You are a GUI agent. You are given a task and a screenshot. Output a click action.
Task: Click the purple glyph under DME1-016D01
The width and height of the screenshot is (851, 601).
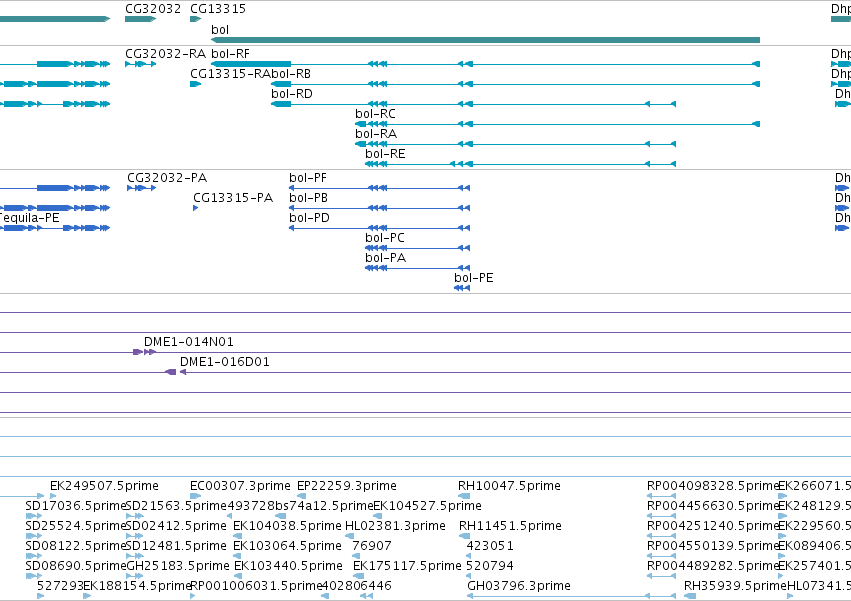[176, 372]
